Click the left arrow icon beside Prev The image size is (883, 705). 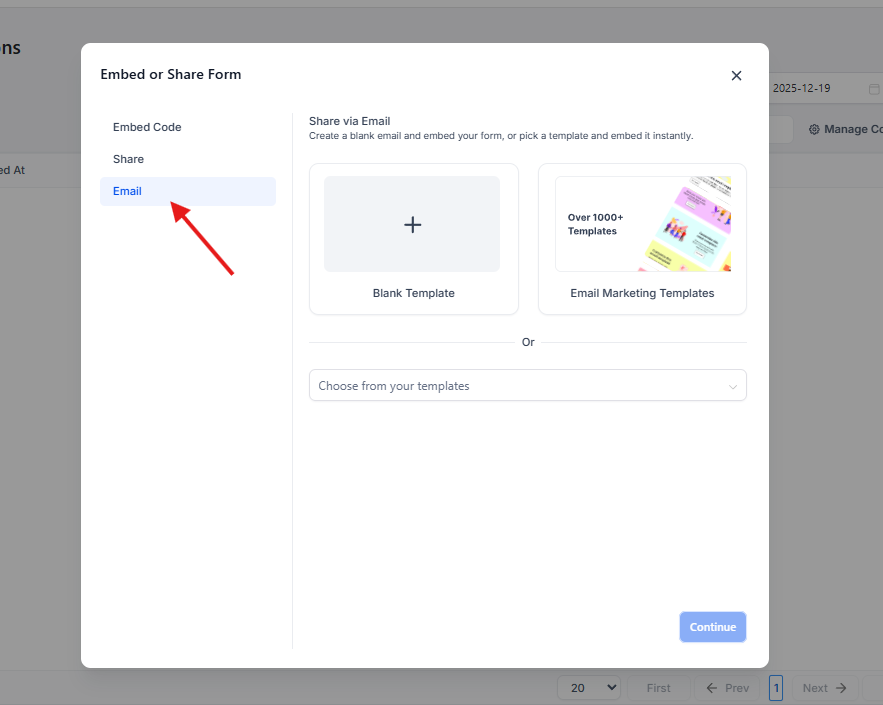(x=712, y=688)
